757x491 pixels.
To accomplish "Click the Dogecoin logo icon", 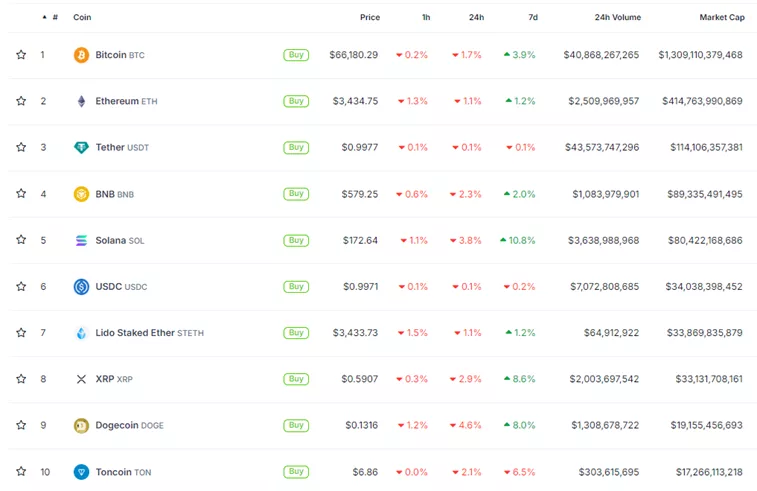I will [81, 425].
